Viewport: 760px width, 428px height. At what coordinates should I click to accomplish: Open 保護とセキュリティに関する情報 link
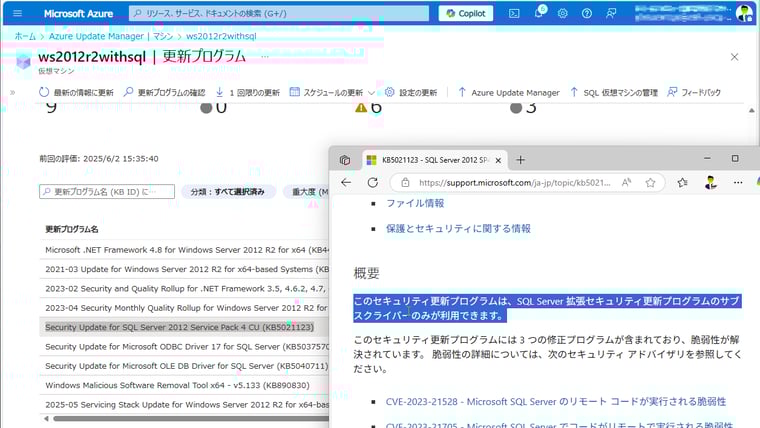pos(458,229)
